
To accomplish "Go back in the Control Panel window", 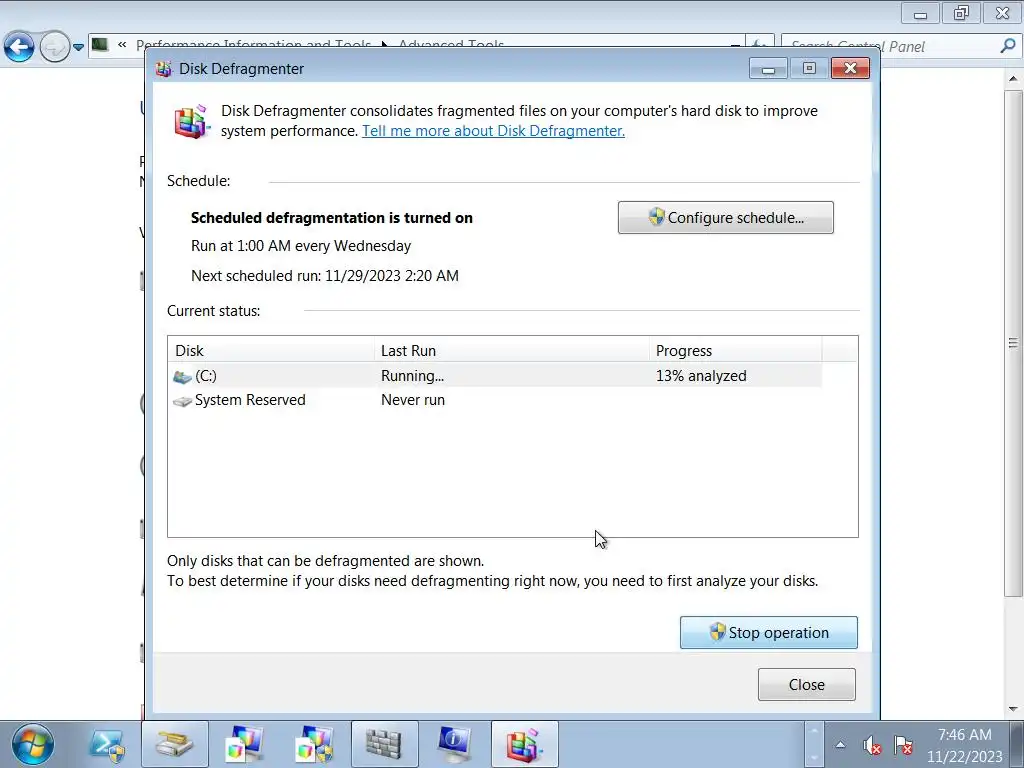I will 19,46.
